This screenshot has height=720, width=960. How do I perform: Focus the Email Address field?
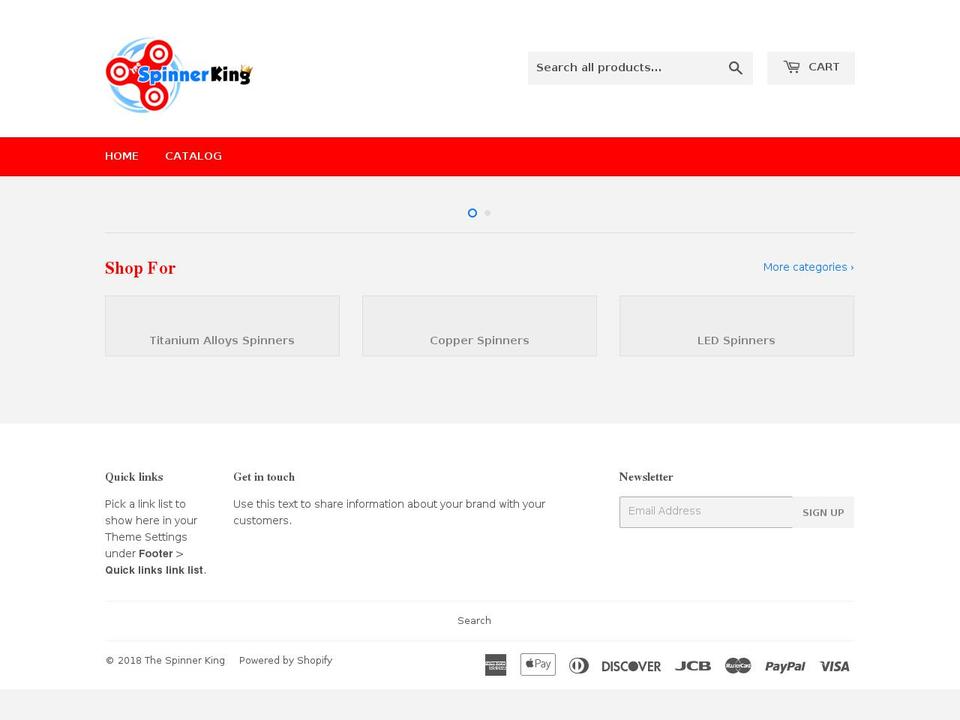706,512
